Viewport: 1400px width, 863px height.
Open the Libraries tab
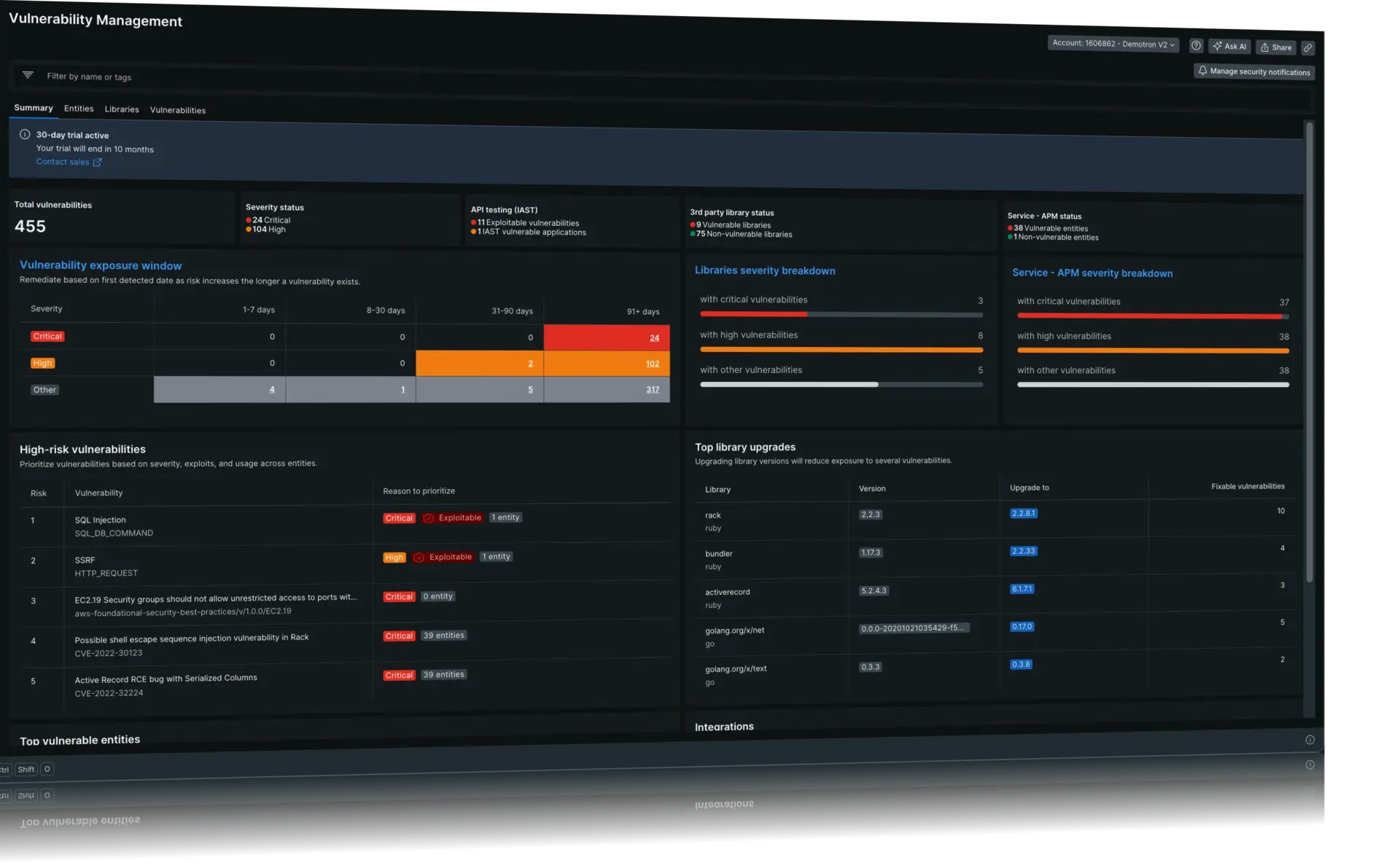[x=121, y=109]
